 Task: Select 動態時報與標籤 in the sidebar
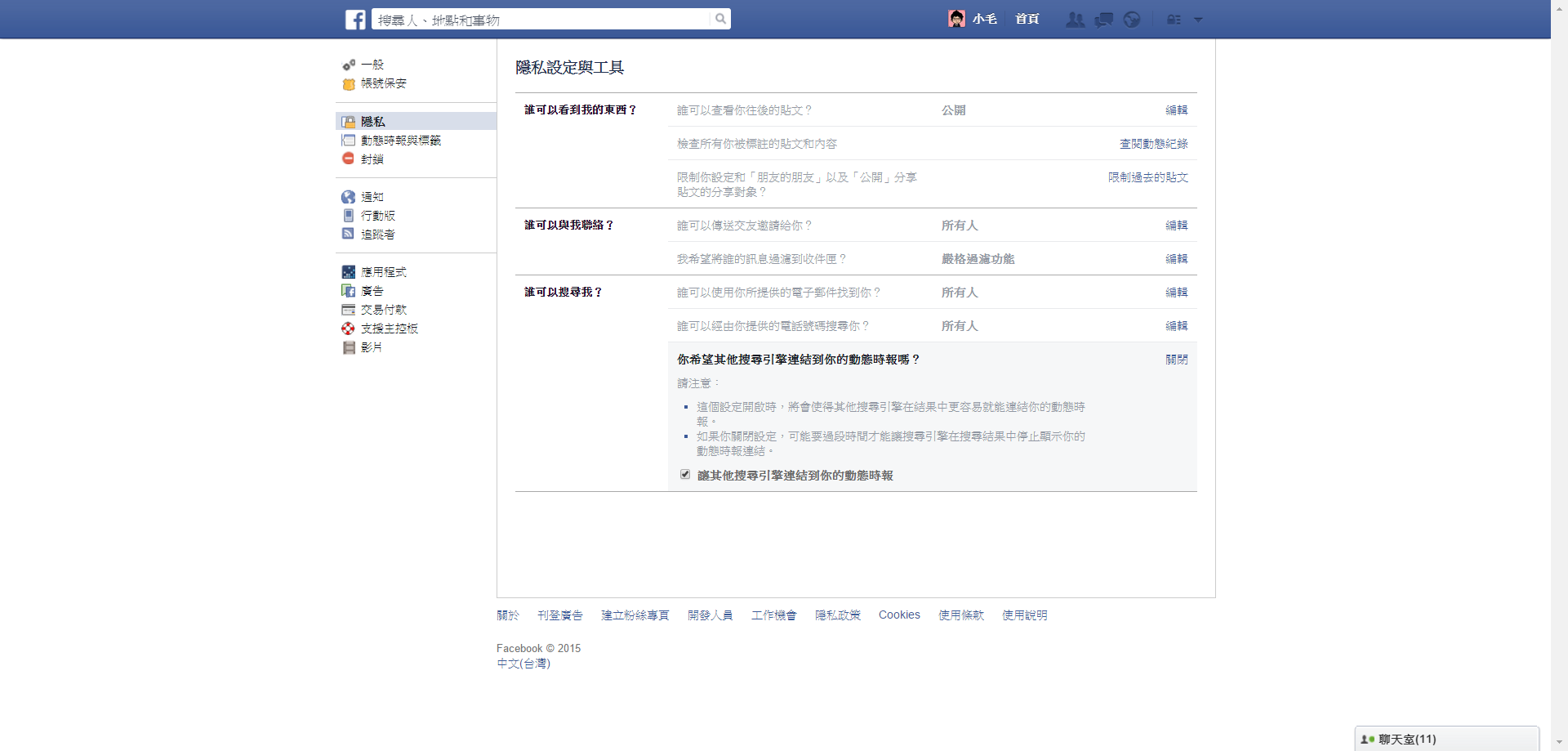(x=400, y=141)
